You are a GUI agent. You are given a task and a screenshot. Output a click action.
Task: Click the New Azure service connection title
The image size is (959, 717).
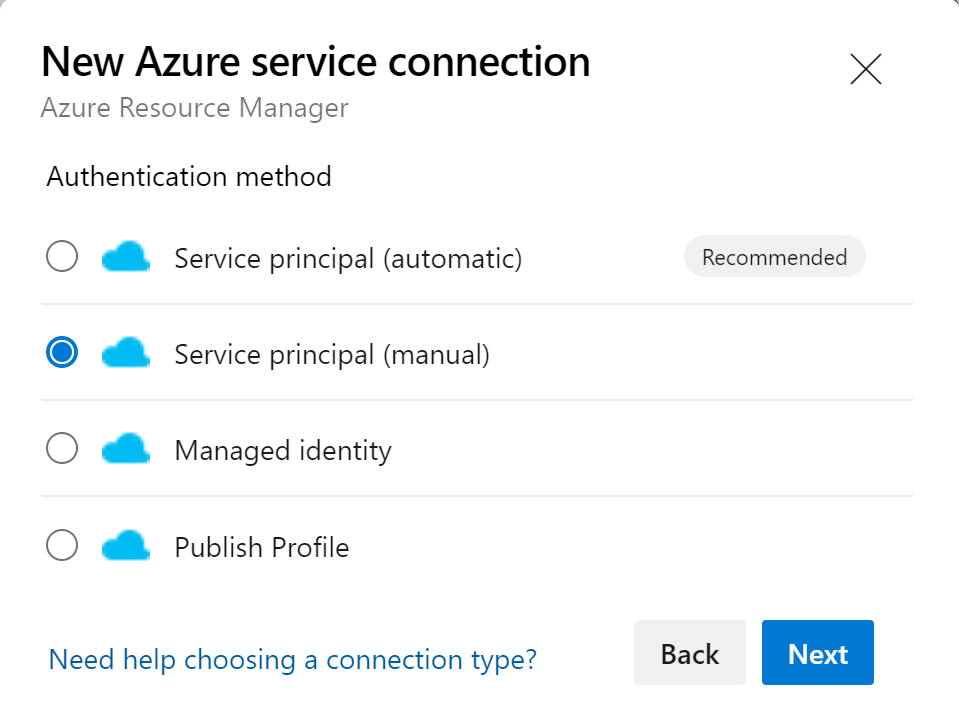pos(316,62)
